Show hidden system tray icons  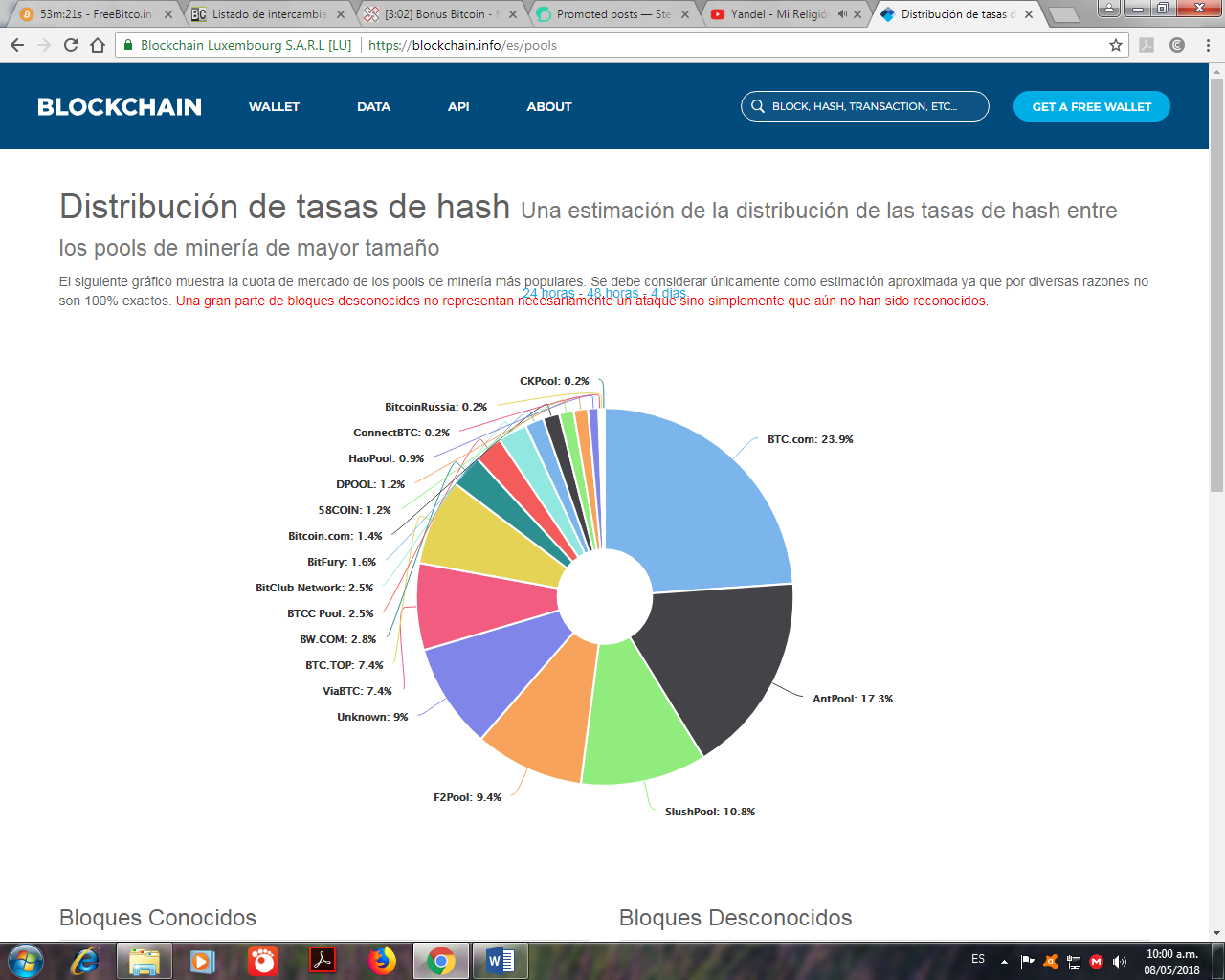pos(1004,961)
